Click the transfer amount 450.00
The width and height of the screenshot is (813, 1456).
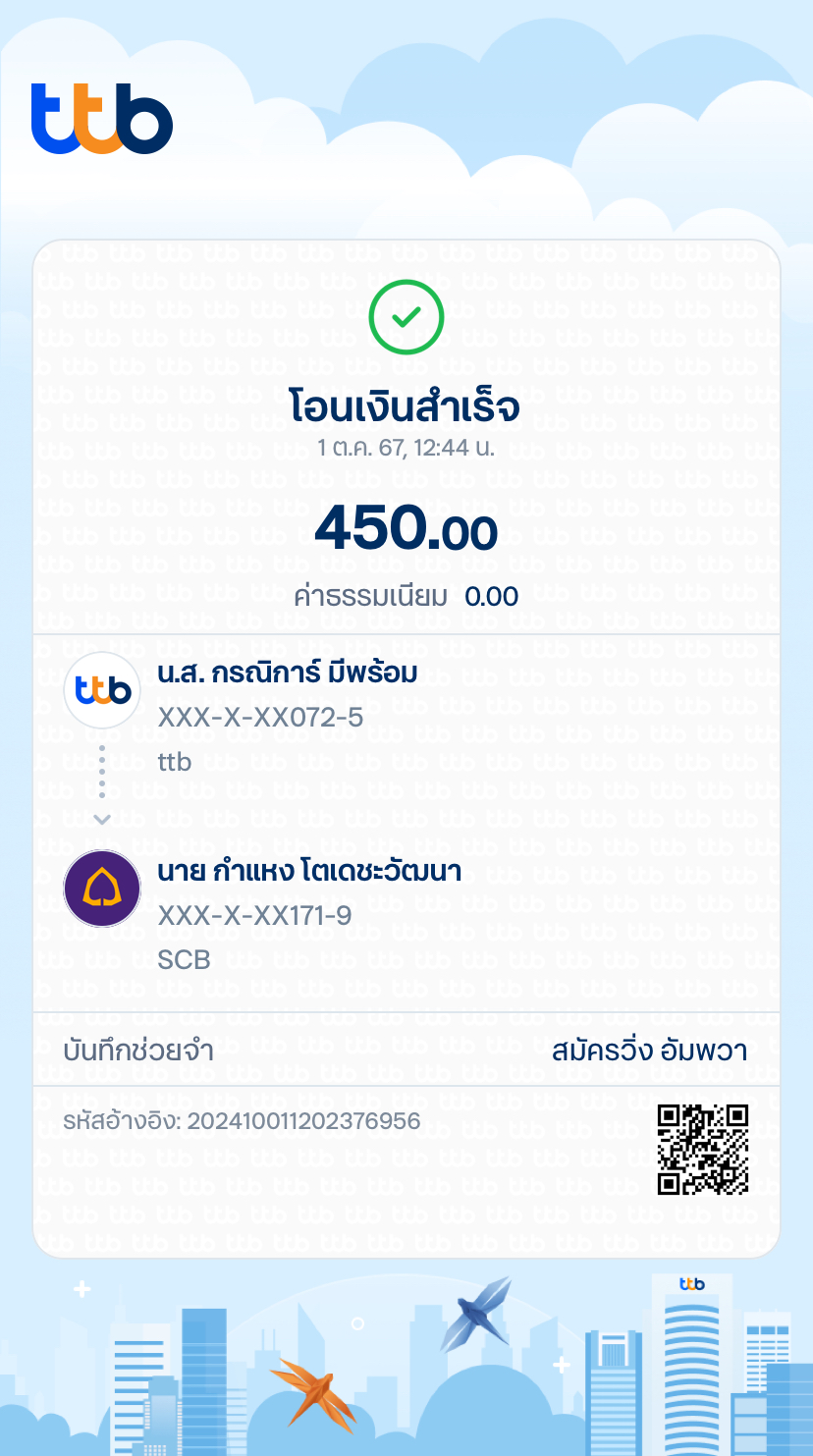(406, 530)
